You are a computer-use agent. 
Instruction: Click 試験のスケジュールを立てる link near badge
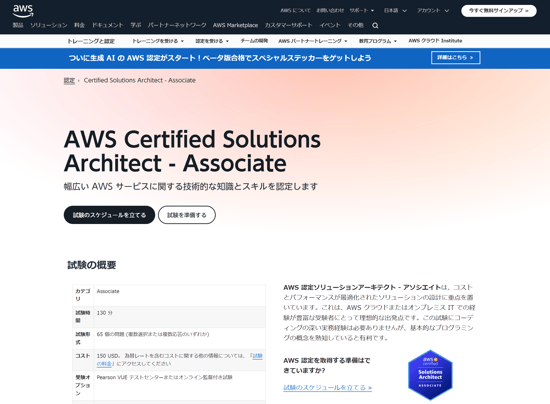pyautogui.click(x=327, y=388)
